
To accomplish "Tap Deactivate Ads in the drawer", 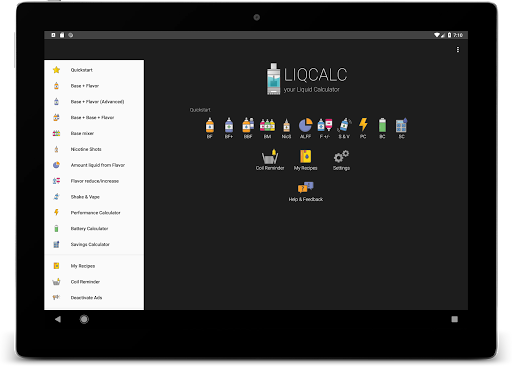I will pos(94,298).
